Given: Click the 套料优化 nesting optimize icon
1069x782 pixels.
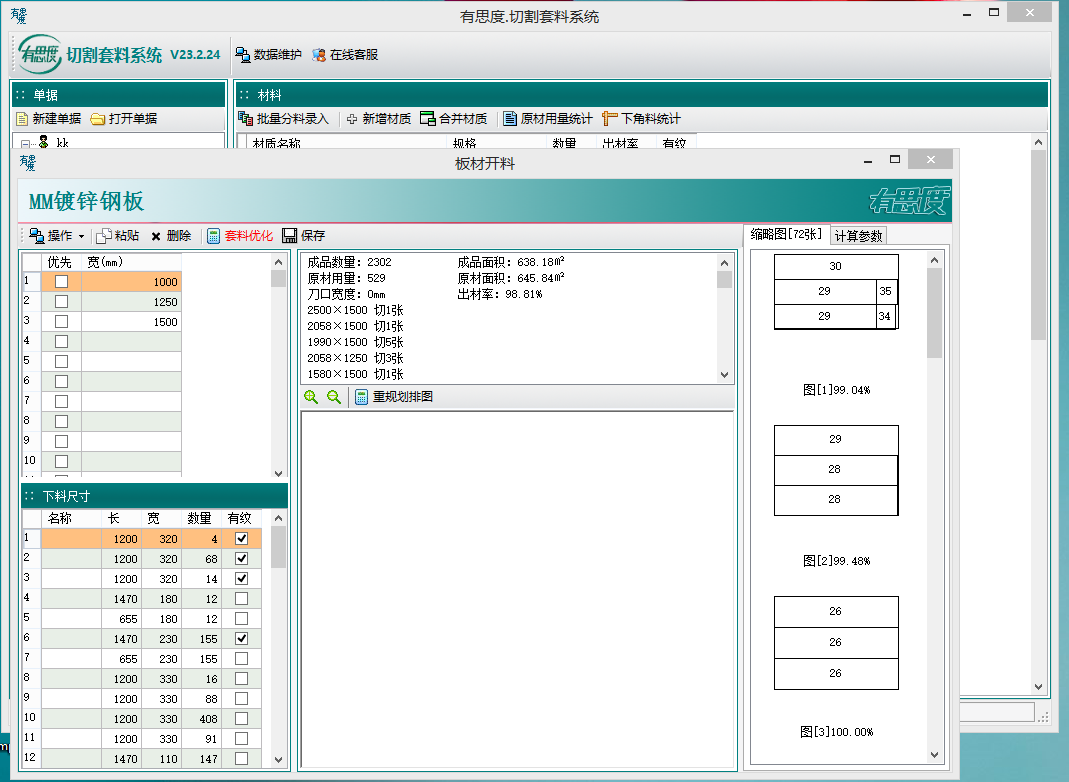Looking at the screenshot, I should tap(213, 236).
